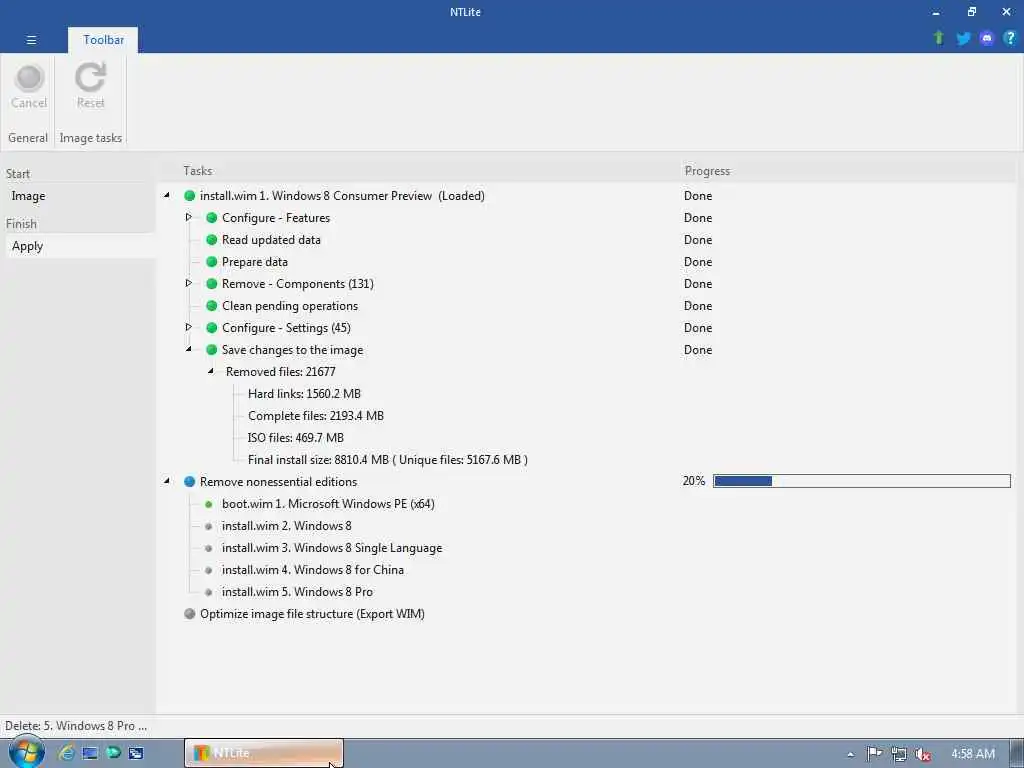This screenshot has width=1024, height=768.
Task: Select Prepare data row
Action: [255, 262]
